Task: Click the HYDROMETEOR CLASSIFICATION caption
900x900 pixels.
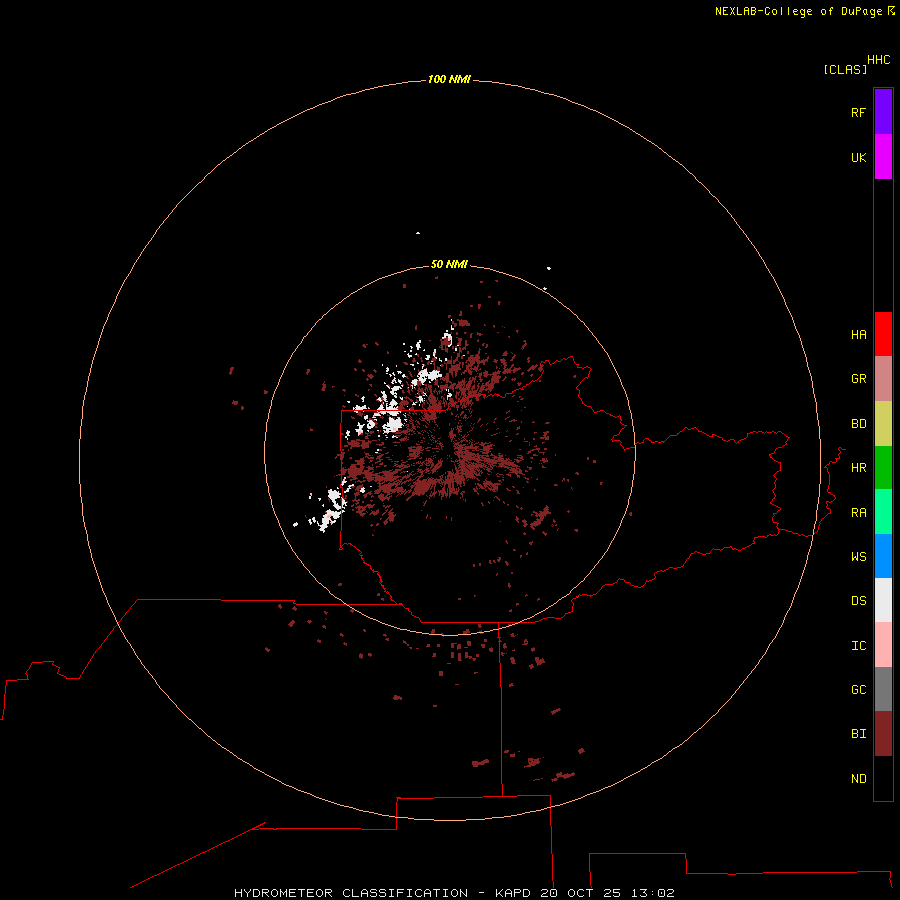Action: [x=351, y=893]
